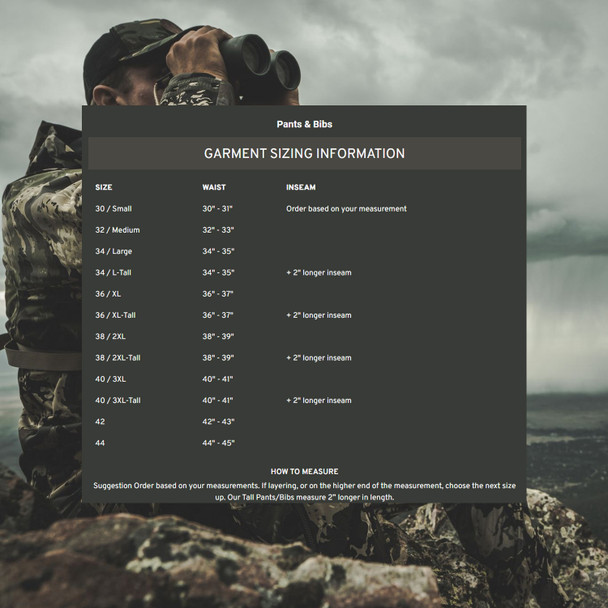Select the '36 / XL' size cell
The height and width of the screenshot is (608, 608).
click(x=108, y=294)
